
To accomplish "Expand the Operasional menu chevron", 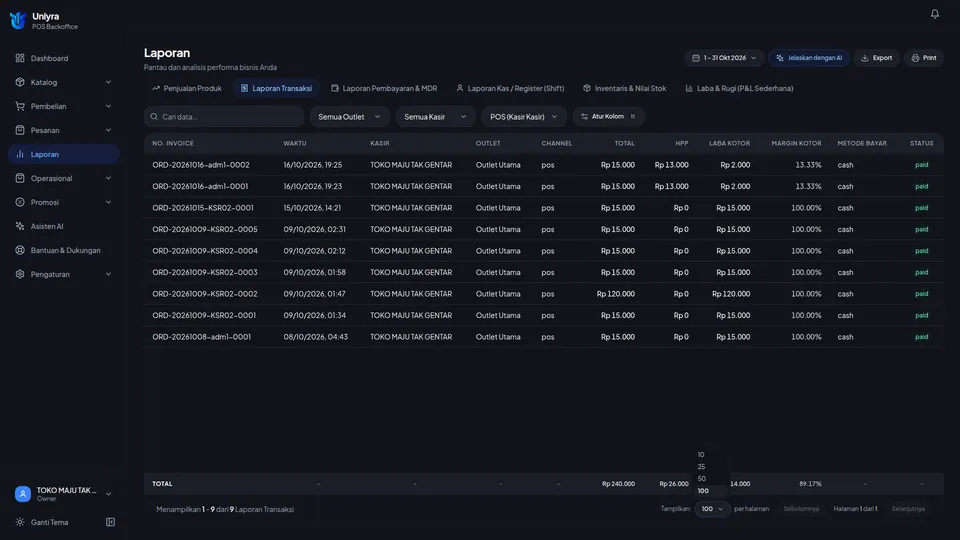I will click(108, 178).
